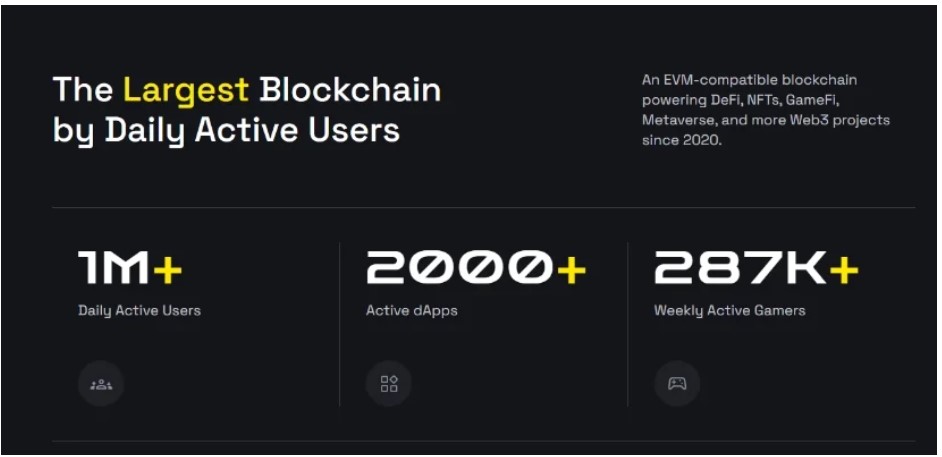Click the heading line 'by Daily Active Users'
Image resolution: width=942 pixels, height=457 pixels.
tap(226, 131)
